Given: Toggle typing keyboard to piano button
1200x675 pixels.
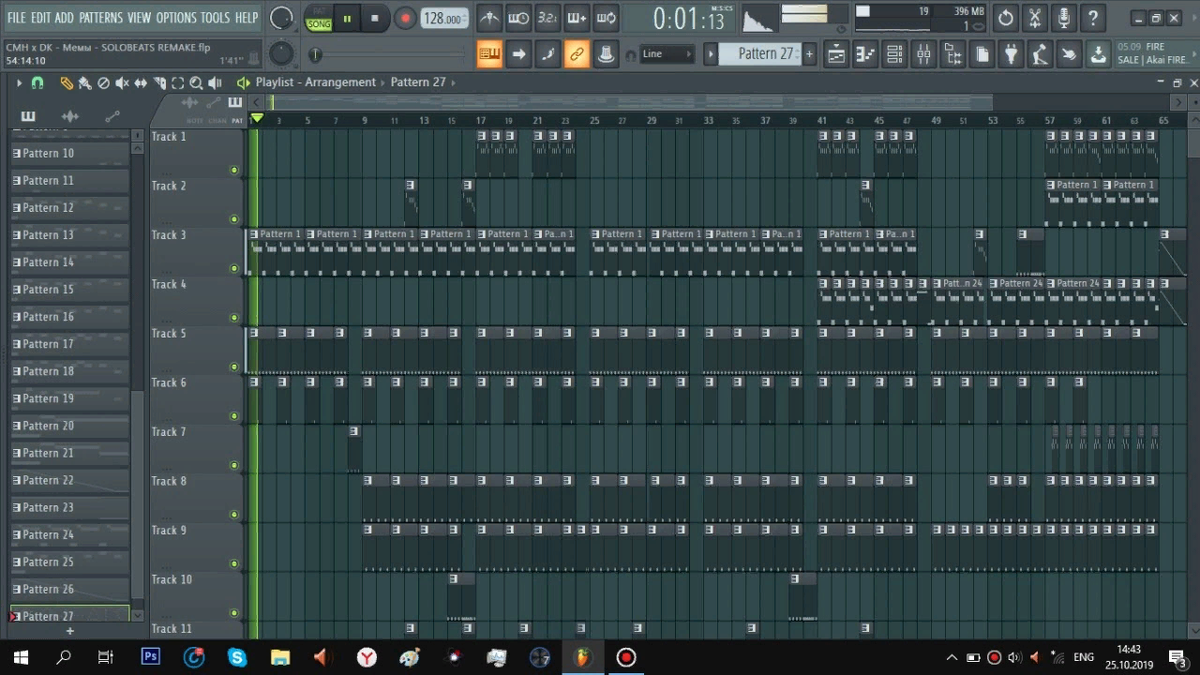Looking at the screenshot, I should coord(490,55).
